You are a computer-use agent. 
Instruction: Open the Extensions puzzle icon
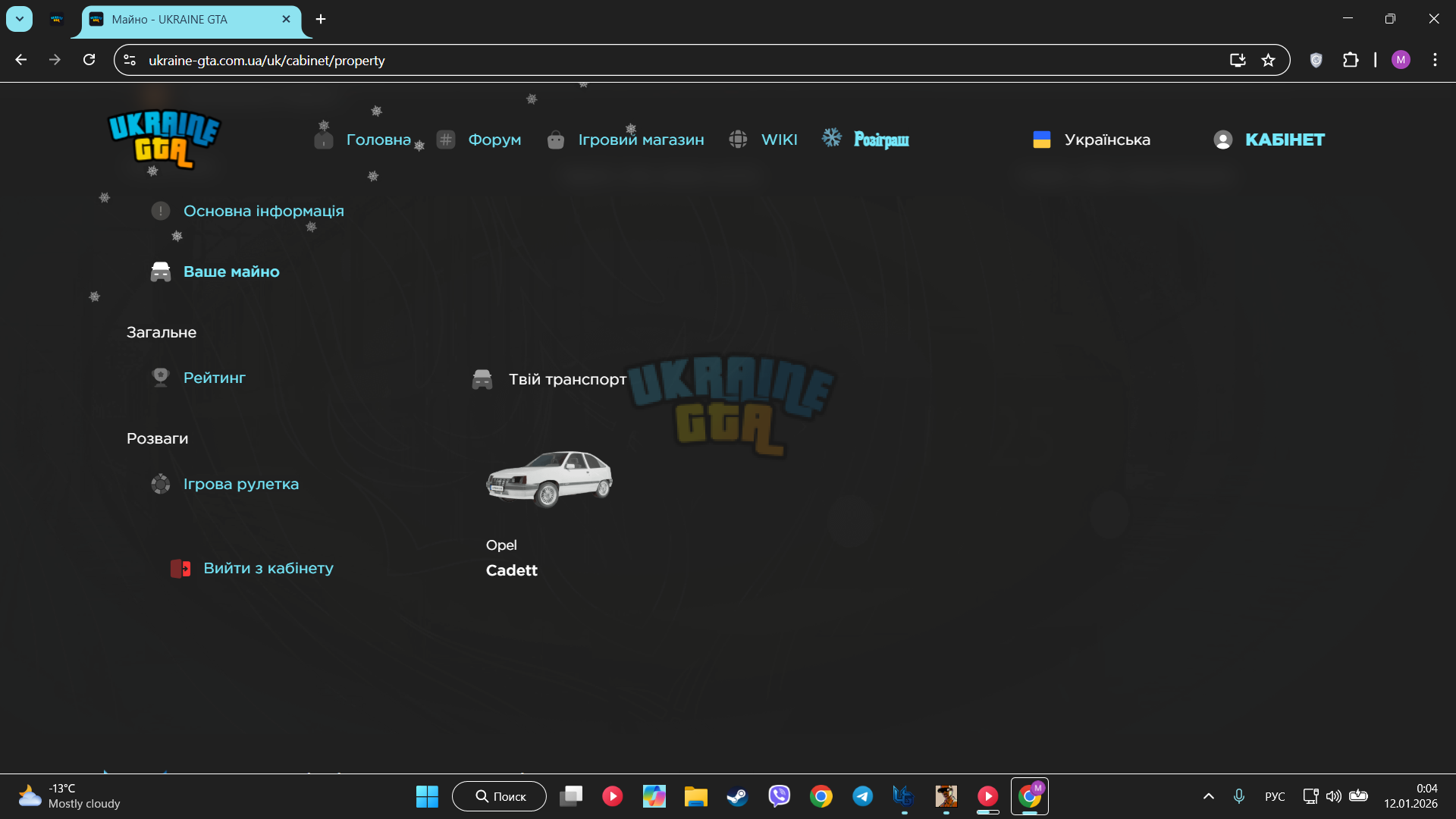point(1351,60)
